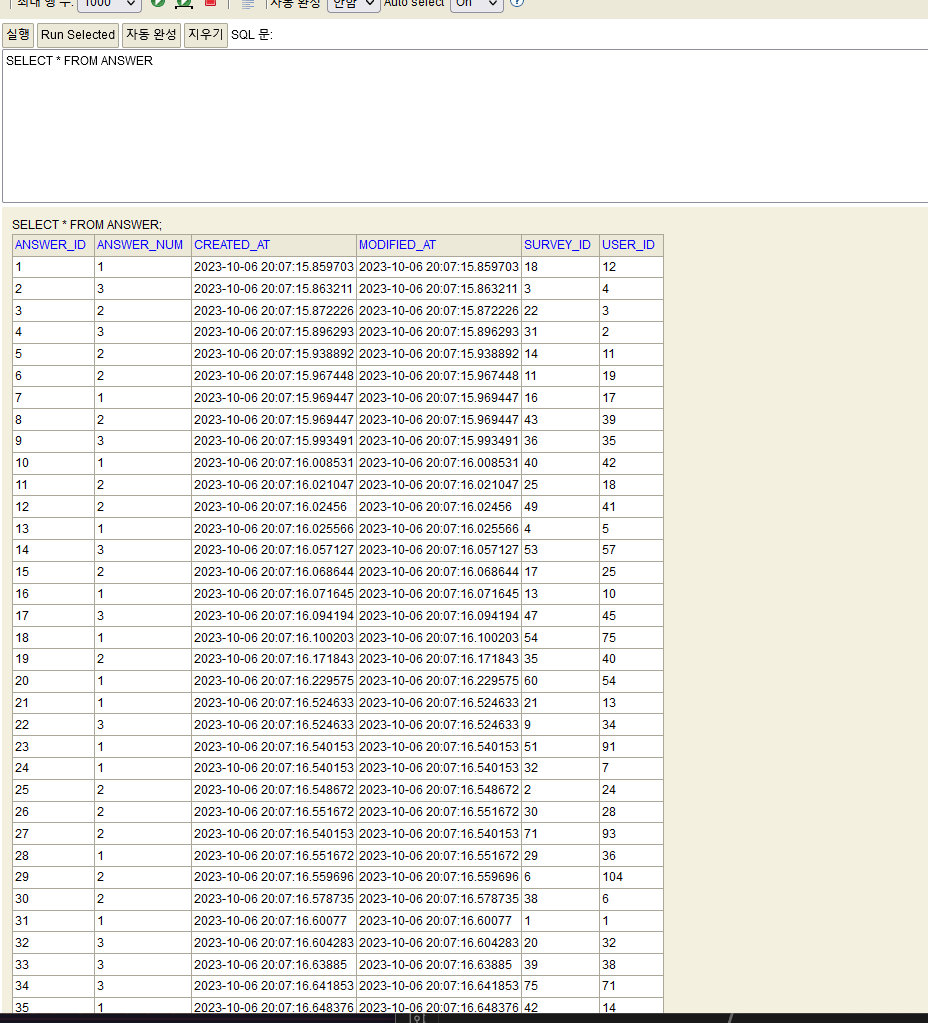Click CREATED_AT cell '2023-10-06 20:07:16.02456'
This screenshot has width=928, height=1023.
click(273, 507)
